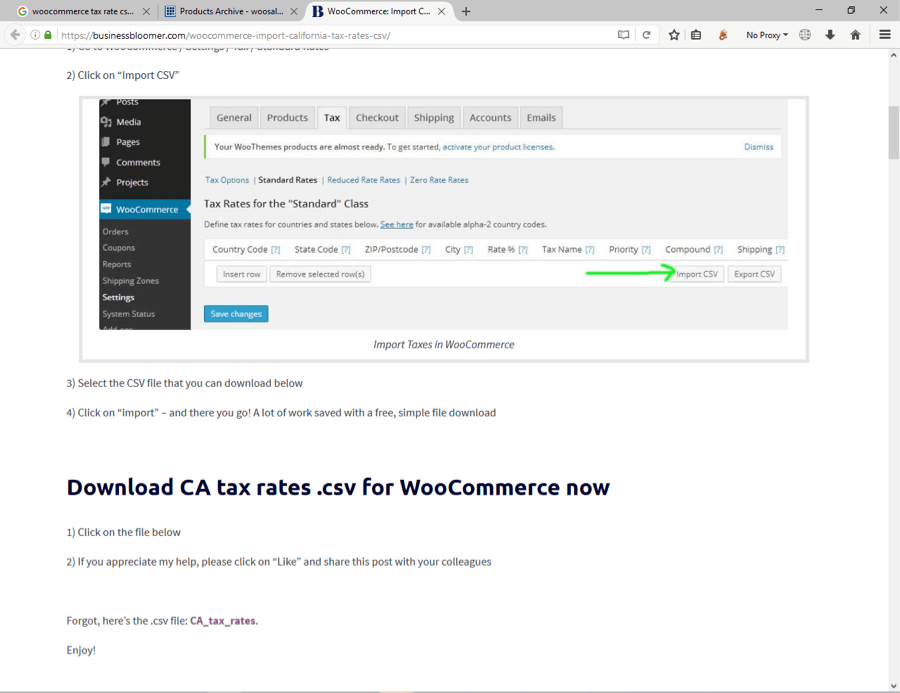Open a new tab with the plus button

click(x=466, y=11)
